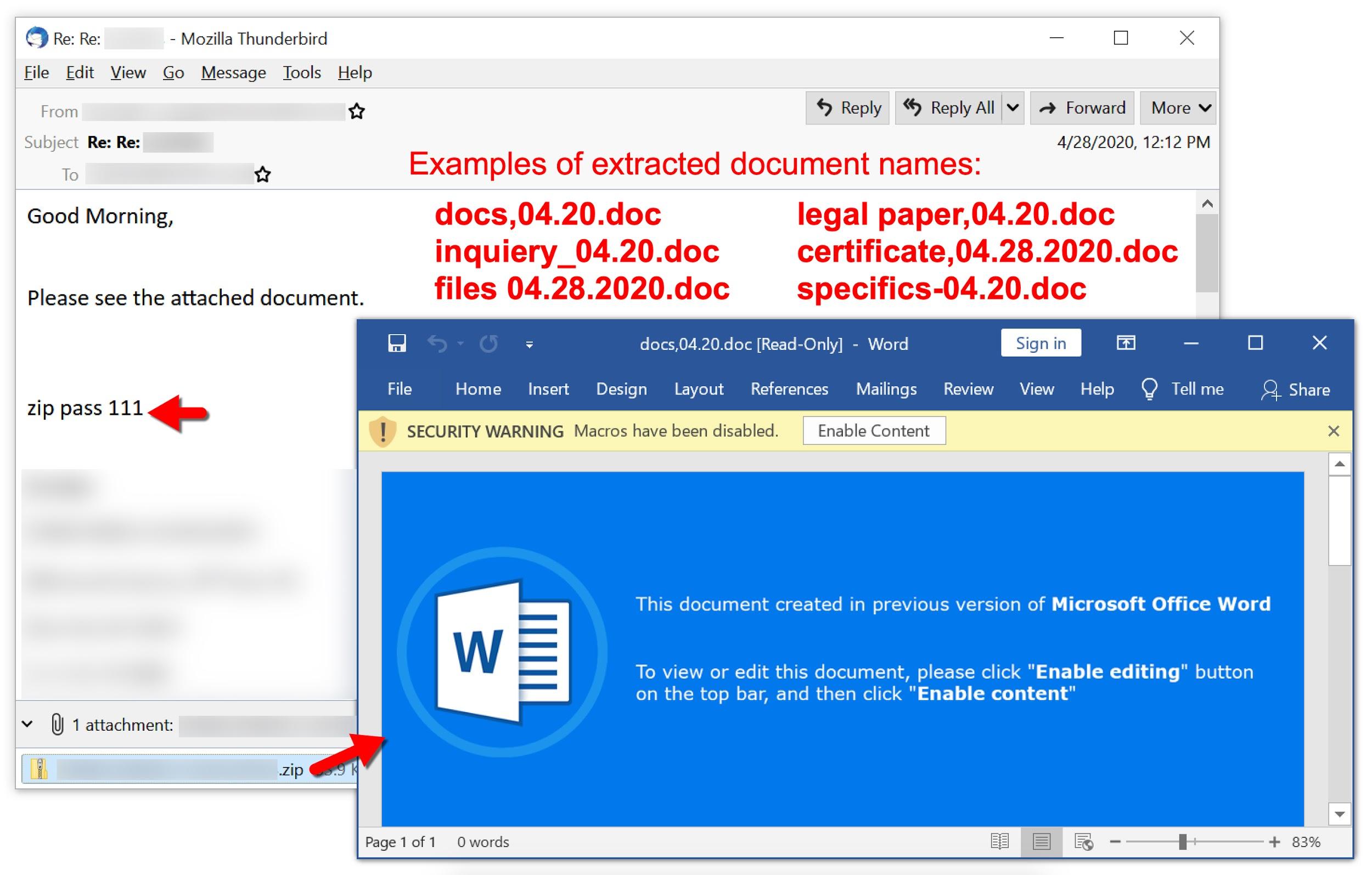The width and height of the screenshot is (1372, 875).
Task: Open Customize Quick Access Toolbar dropdown in Word
Action: click(x=529, y=344)
